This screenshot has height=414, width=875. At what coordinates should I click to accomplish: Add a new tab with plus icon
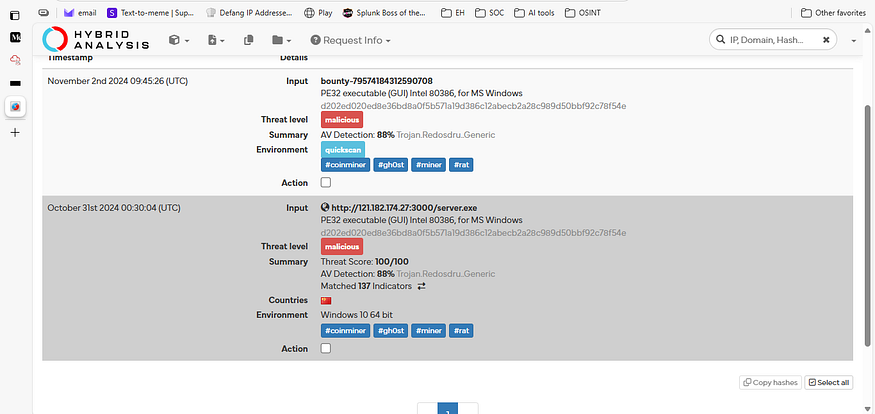point(15,132)
